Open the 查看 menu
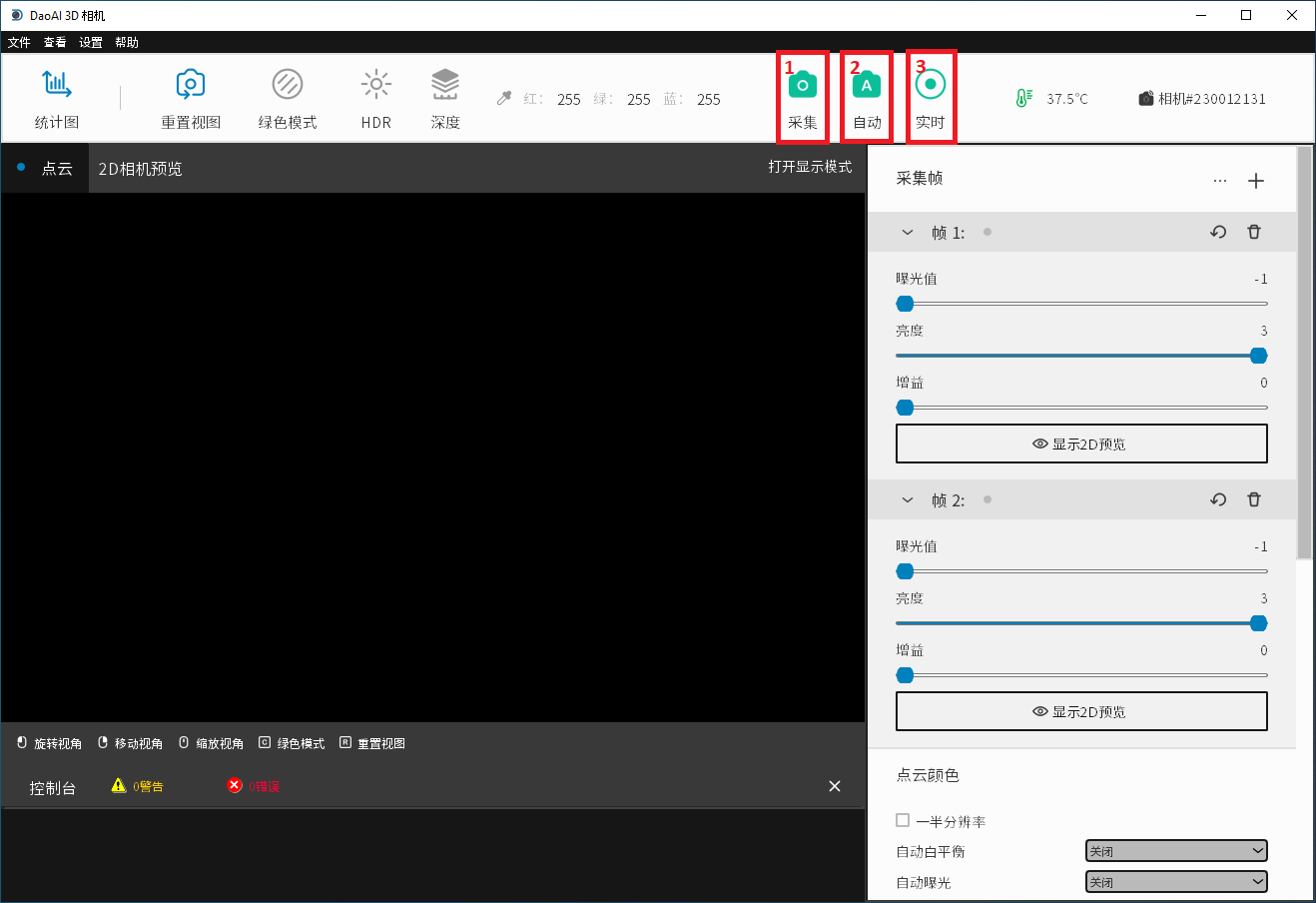The width and height of the screenshot is (1316, 903). tap(55, 42)
